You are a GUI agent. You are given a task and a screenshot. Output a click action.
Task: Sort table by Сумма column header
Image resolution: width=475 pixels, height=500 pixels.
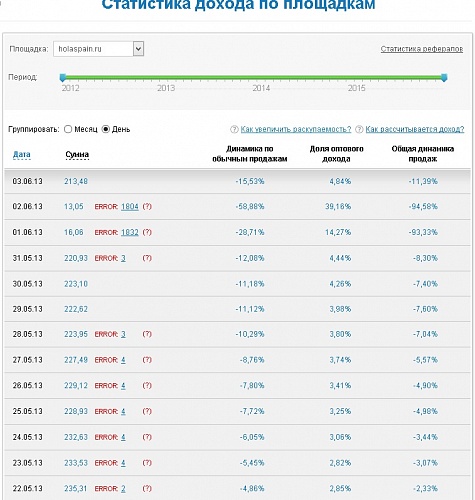[x=77, y=154]
